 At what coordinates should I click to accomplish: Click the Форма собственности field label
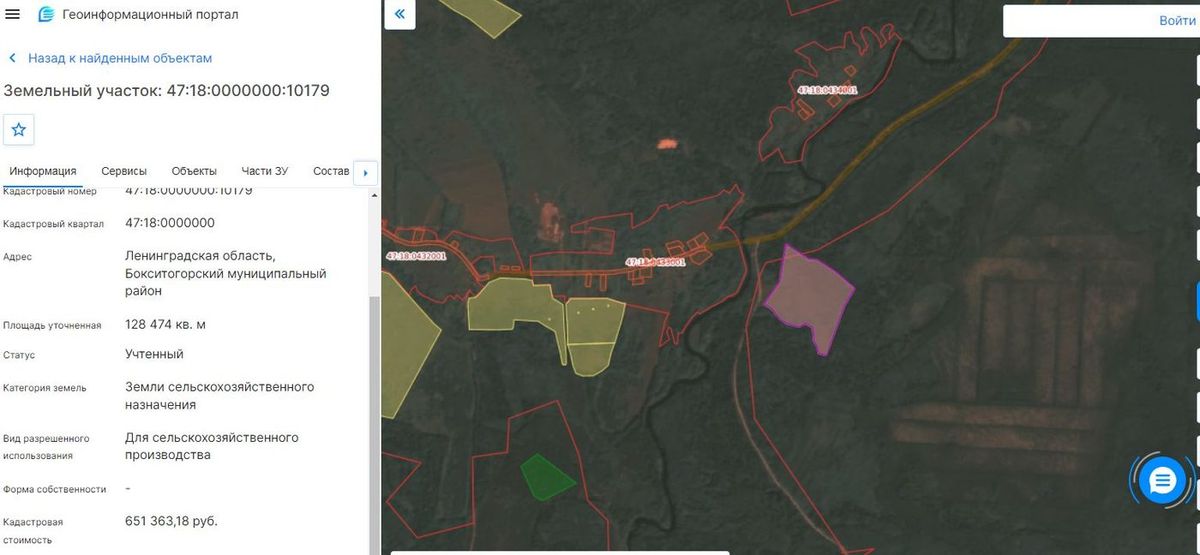tap(55, 489)
